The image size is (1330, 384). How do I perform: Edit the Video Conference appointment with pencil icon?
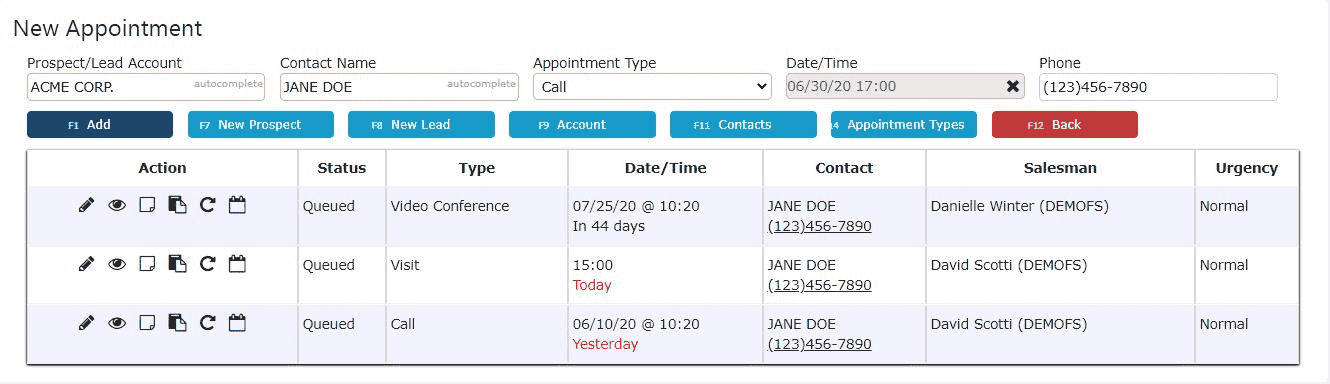click(87, 206)
